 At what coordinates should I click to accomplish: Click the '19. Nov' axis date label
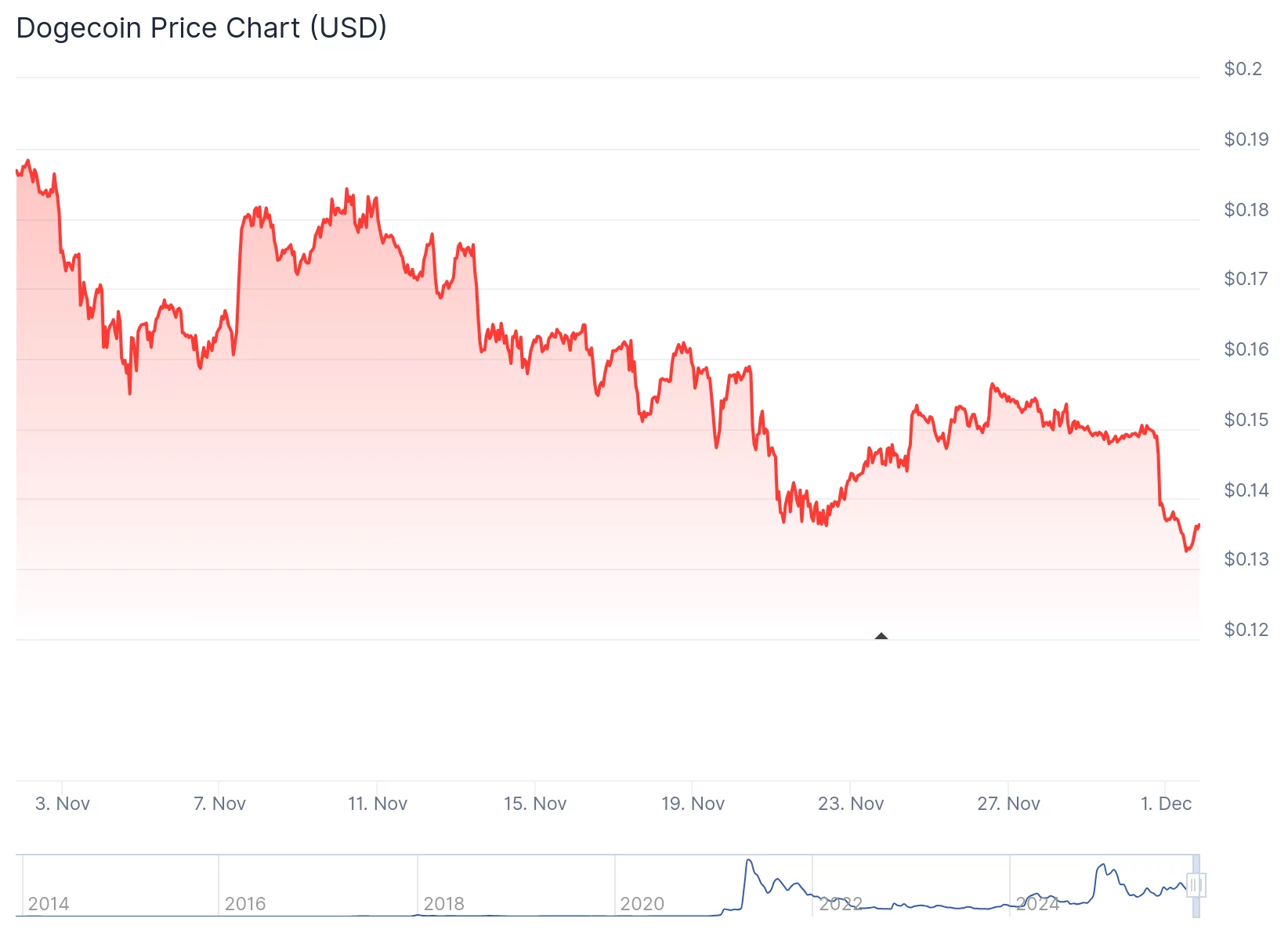pos(693,803)
